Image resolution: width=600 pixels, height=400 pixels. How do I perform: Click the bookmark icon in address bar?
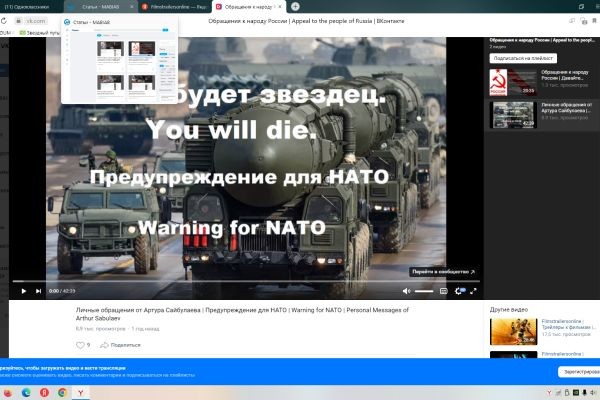[595, 21]
